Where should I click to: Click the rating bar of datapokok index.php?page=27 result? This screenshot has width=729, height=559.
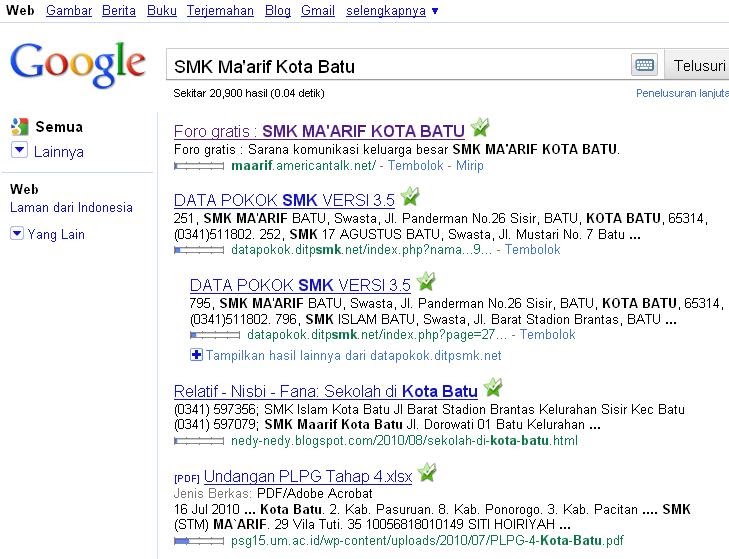coord(215,335)
